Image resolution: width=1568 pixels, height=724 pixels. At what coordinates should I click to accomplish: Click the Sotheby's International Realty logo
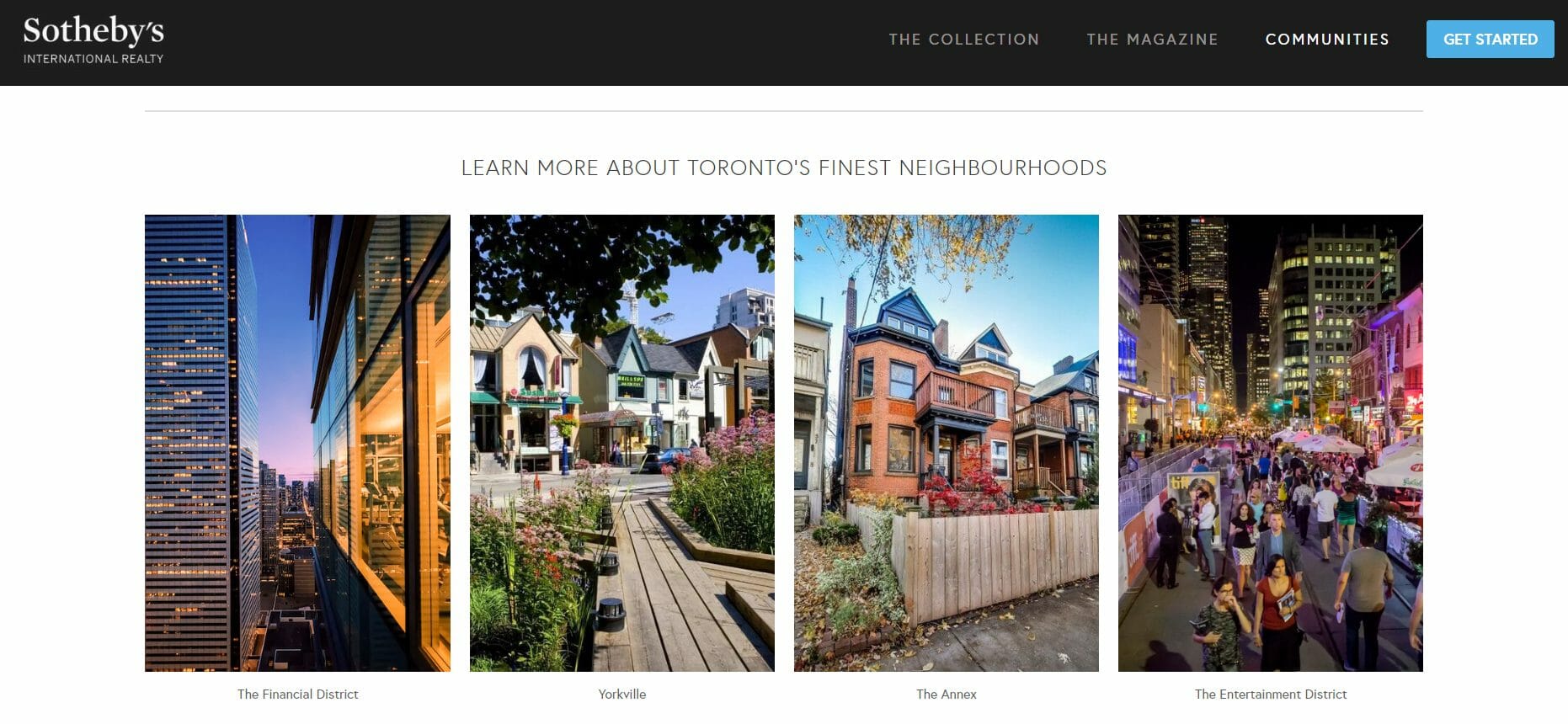click(93, 40)
